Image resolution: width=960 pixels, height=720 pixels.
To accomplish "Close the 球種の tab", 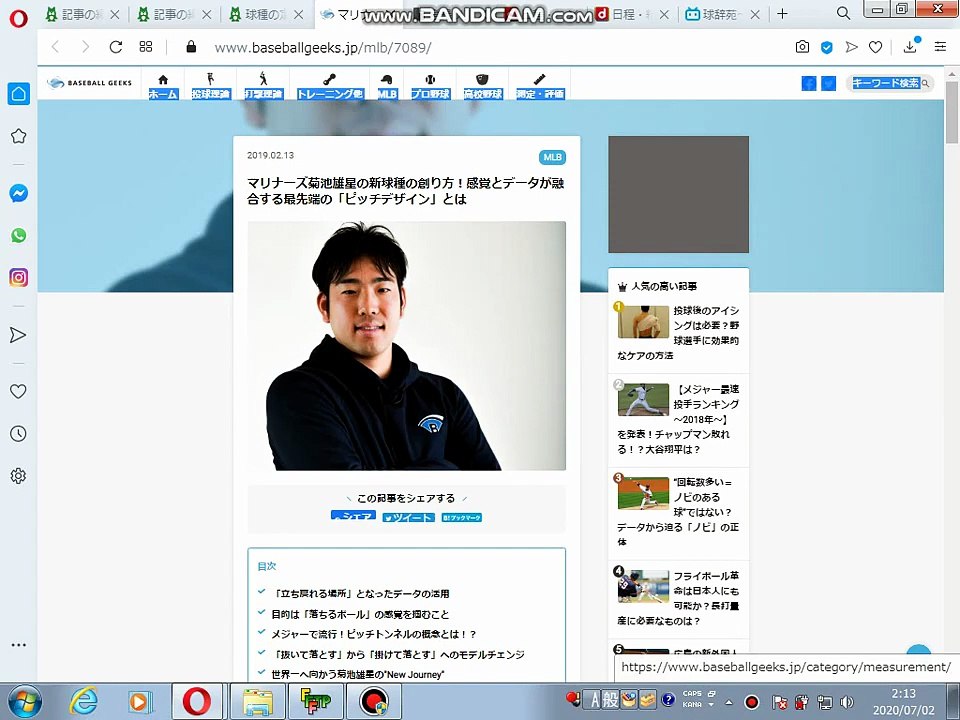I will click(299, 14).
